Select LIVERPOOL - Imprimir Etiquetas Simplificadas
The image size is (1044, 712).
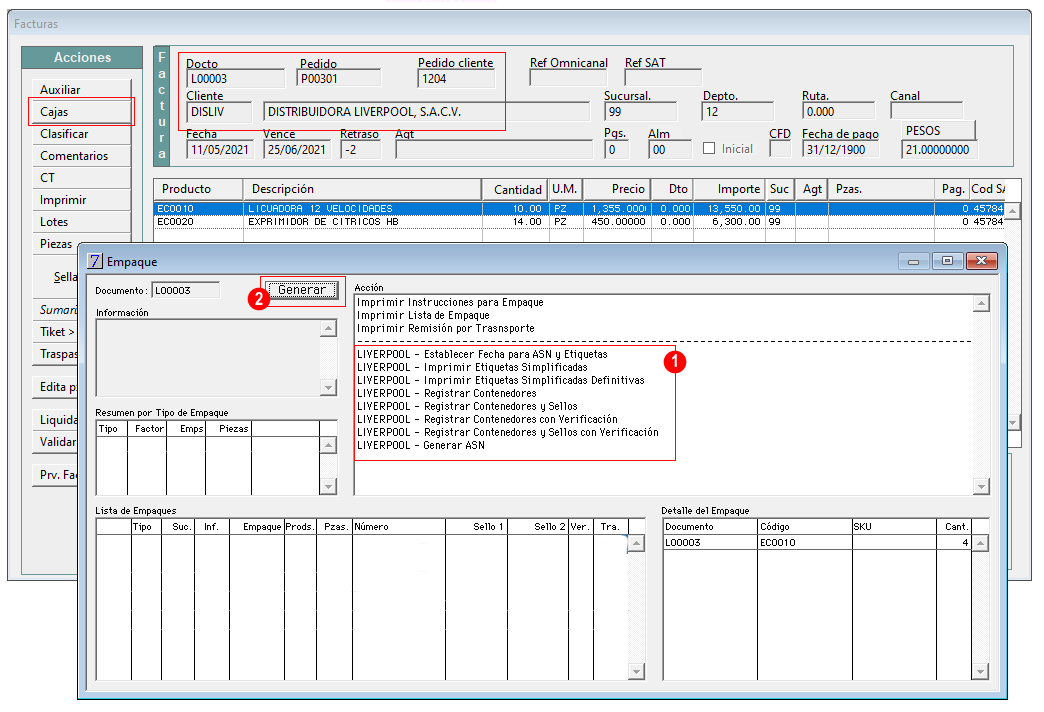coord(472,367)
